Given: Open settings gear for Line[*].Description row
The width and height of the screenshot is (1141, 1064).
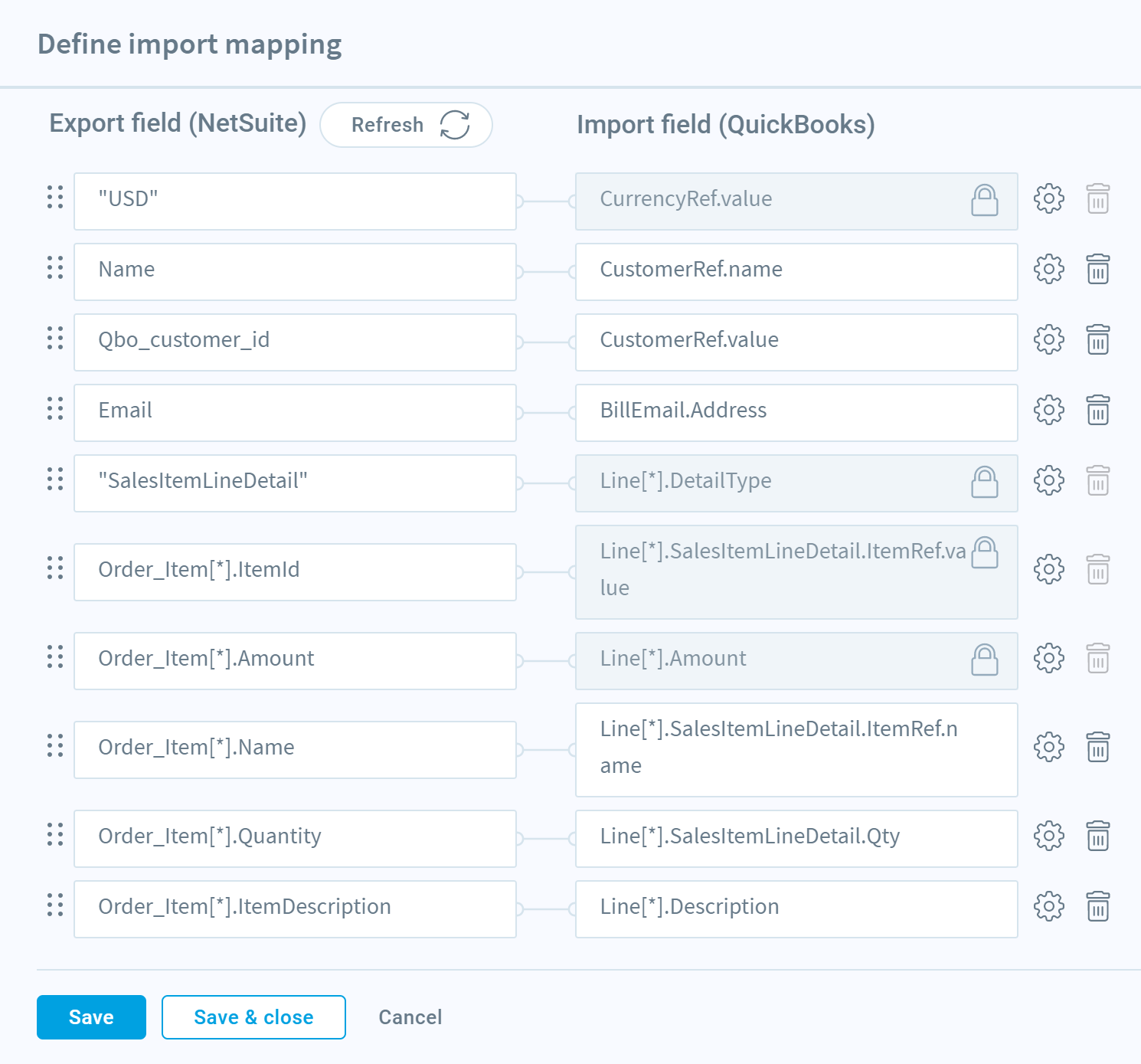Looking at the screenshot, I should pyautogui.click(x=1048, y=907).
